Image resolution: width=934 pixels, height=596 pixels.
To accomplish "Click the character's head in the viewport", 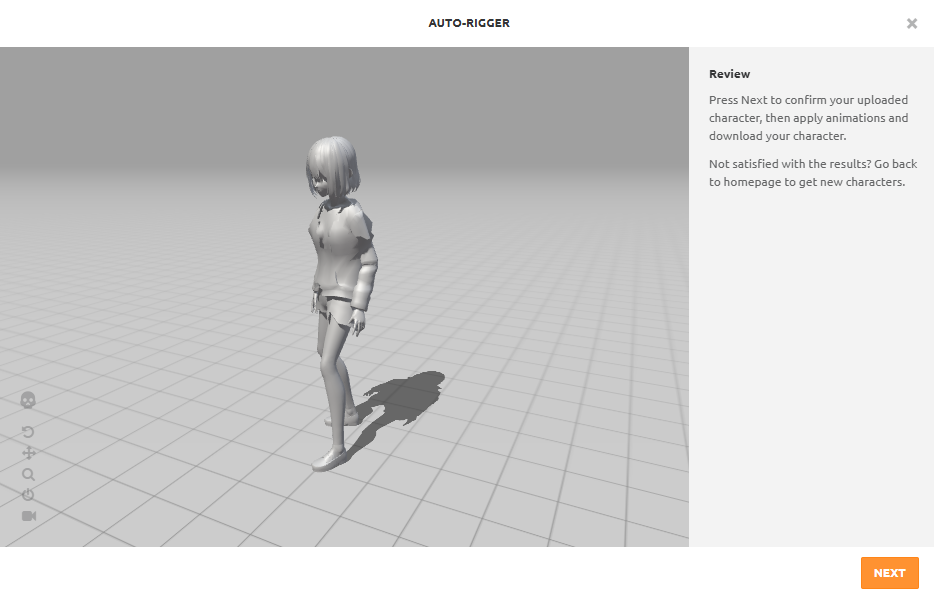I will tap(331, 166).
